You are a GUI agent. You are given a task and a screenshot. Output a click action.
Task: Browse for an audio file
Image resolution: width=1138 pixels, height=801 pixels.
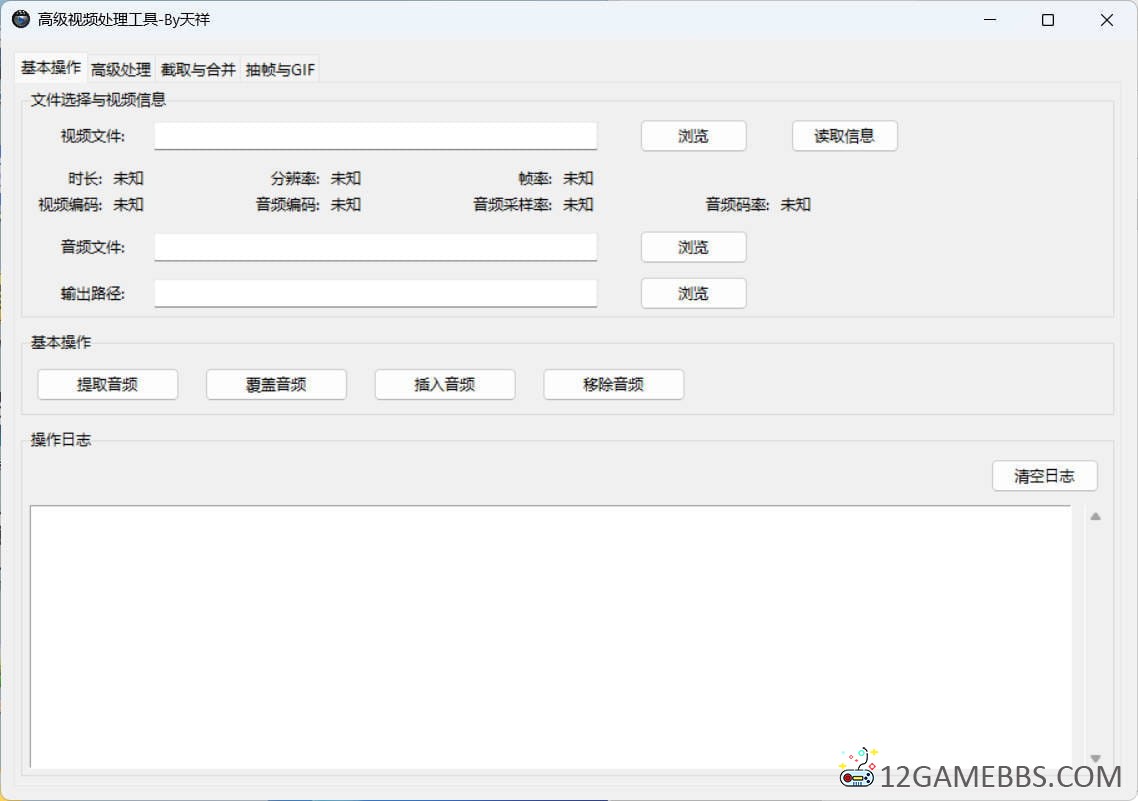tap(693, 247)
